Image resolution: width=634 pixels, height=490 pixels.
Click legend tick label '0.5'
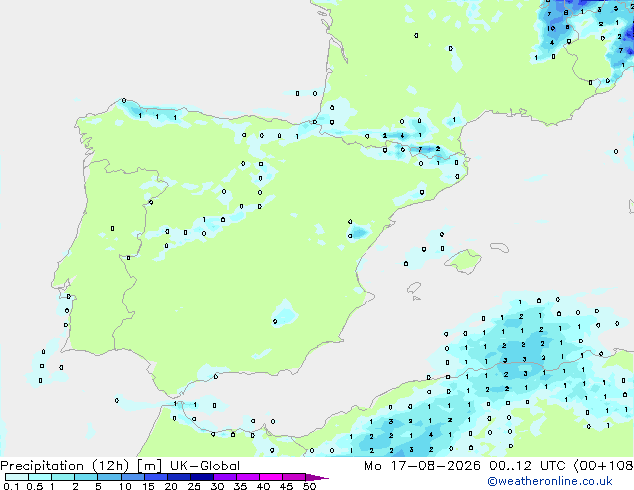pos(34,486)
